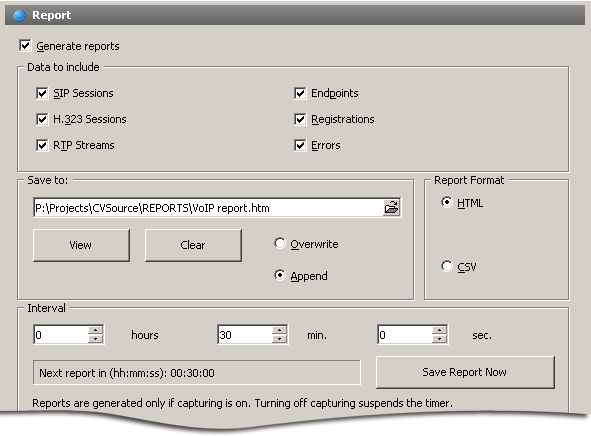Click the Save Report Now button

pyautogui.click(x=465, y=372)
